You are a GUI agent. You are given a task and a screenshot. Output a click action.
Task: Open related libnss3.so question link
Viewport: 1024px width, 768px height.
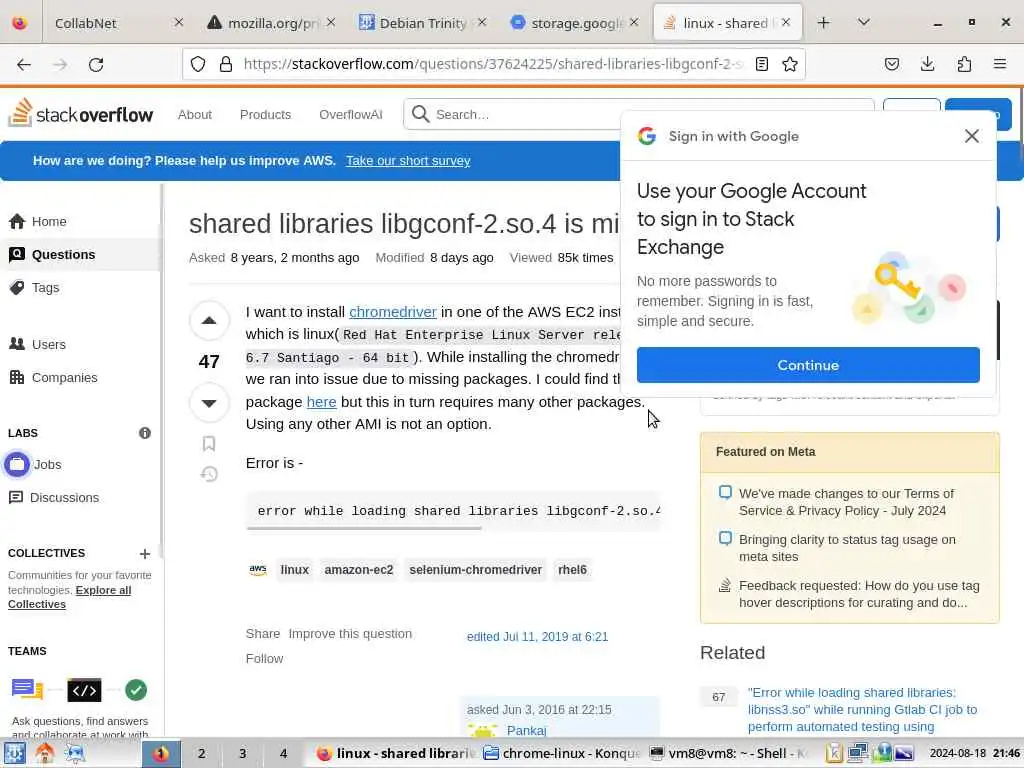(x=862, y=709)
